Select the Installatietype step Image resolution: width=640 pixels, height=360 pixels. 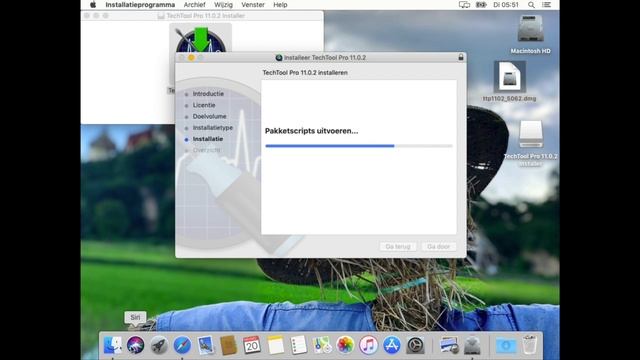[x=213, y=128]
